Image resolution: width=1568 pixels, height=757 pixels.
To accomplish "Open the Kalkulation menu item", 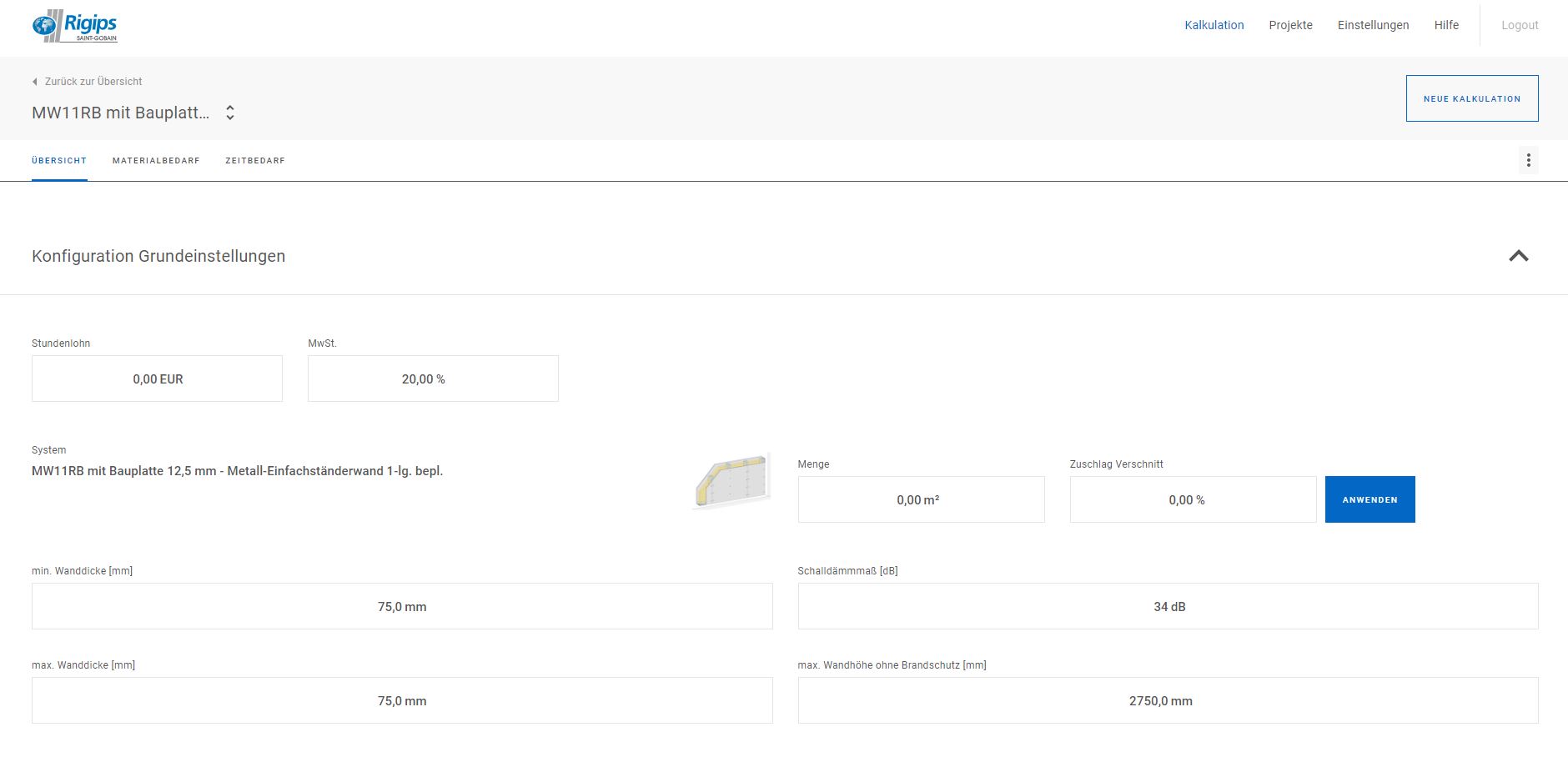I will pos(1214,25).
